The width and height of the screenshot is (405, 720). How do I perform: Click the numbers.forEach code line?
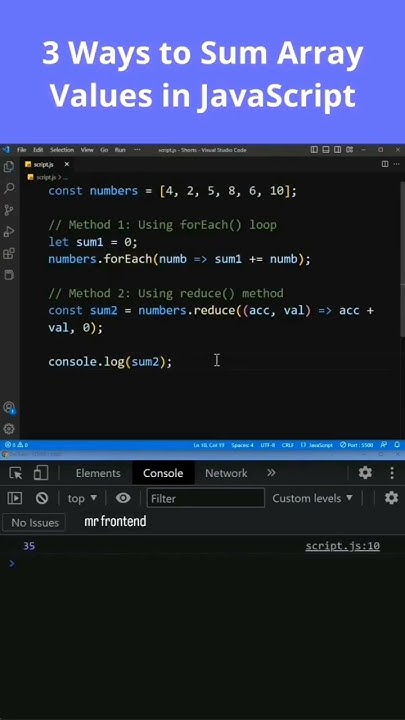[x=180, y=259]
